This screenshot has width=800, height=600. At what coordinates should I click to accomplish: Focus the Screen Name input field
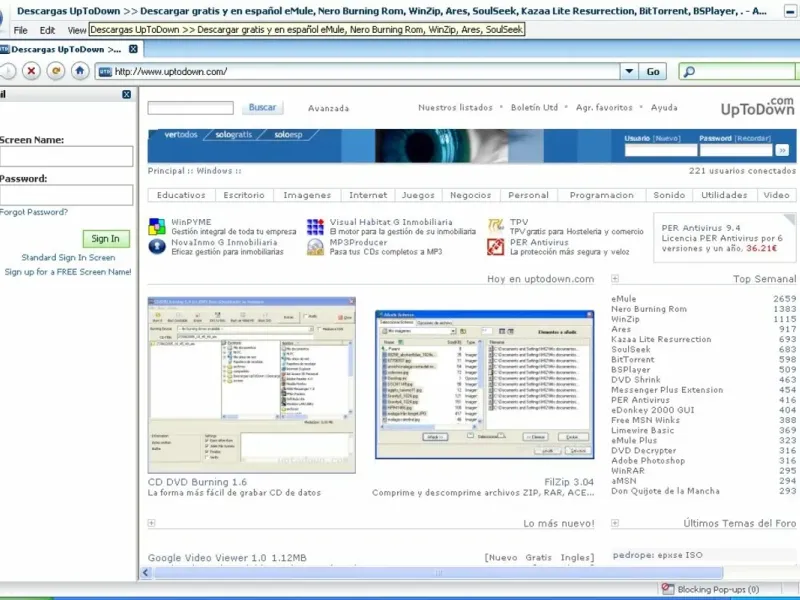click(x=66, y=156)
